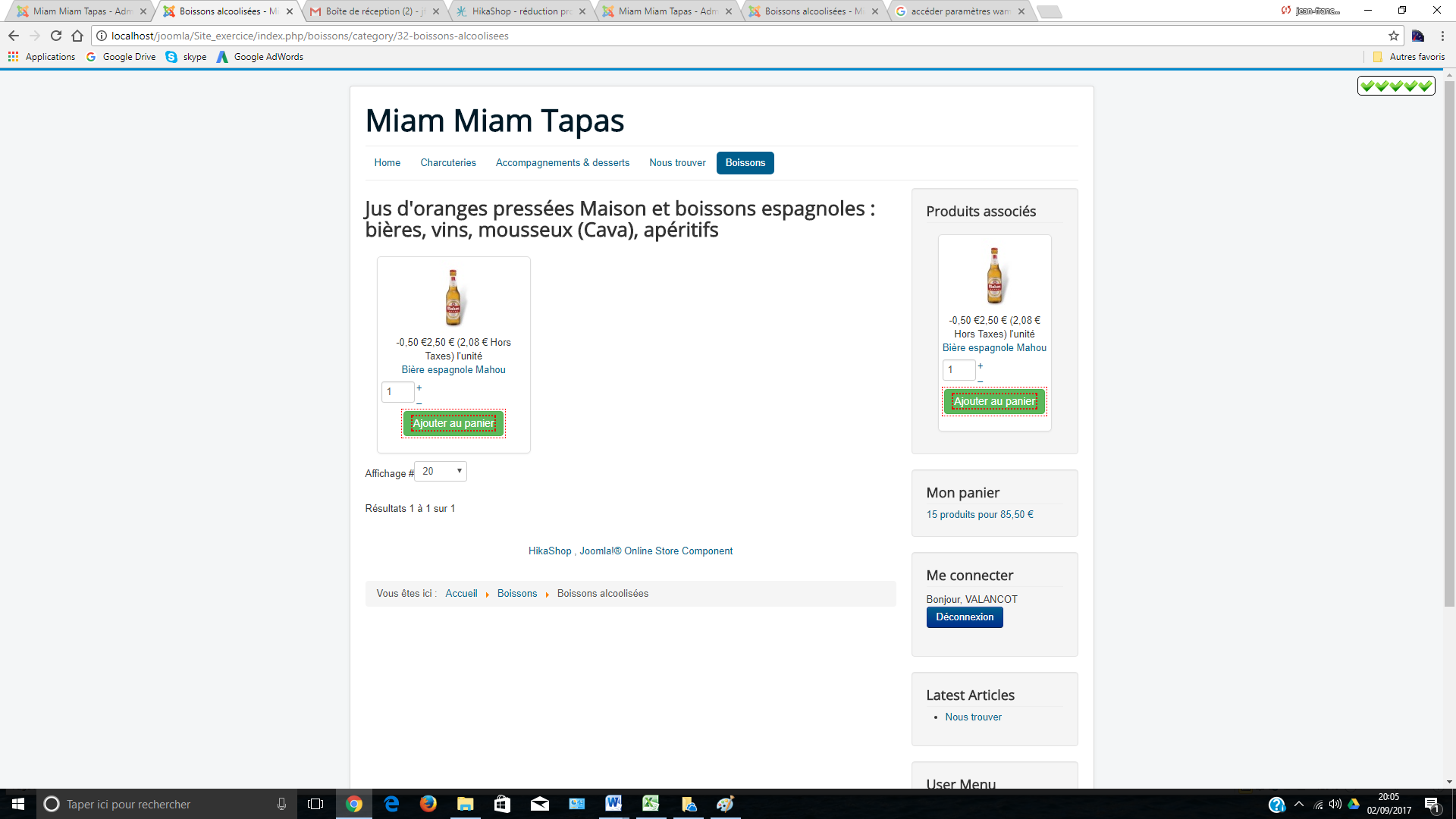Image resolution: width=1456 pixels, height=819 pixels.
Task: Click the green checkmarks extension badge
Action: (1395, 86)
